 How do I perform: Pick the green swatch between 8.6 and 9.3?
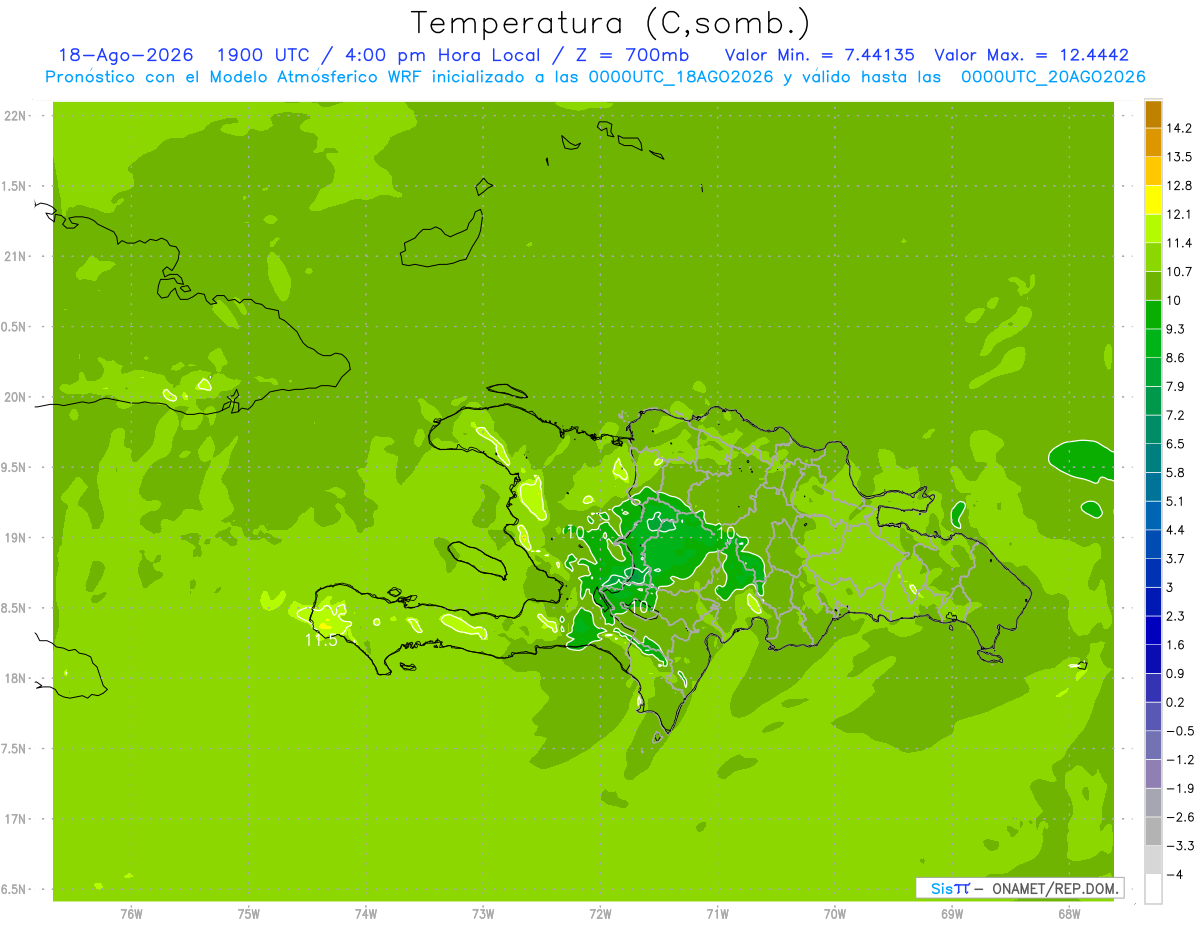click(1153, 344)
